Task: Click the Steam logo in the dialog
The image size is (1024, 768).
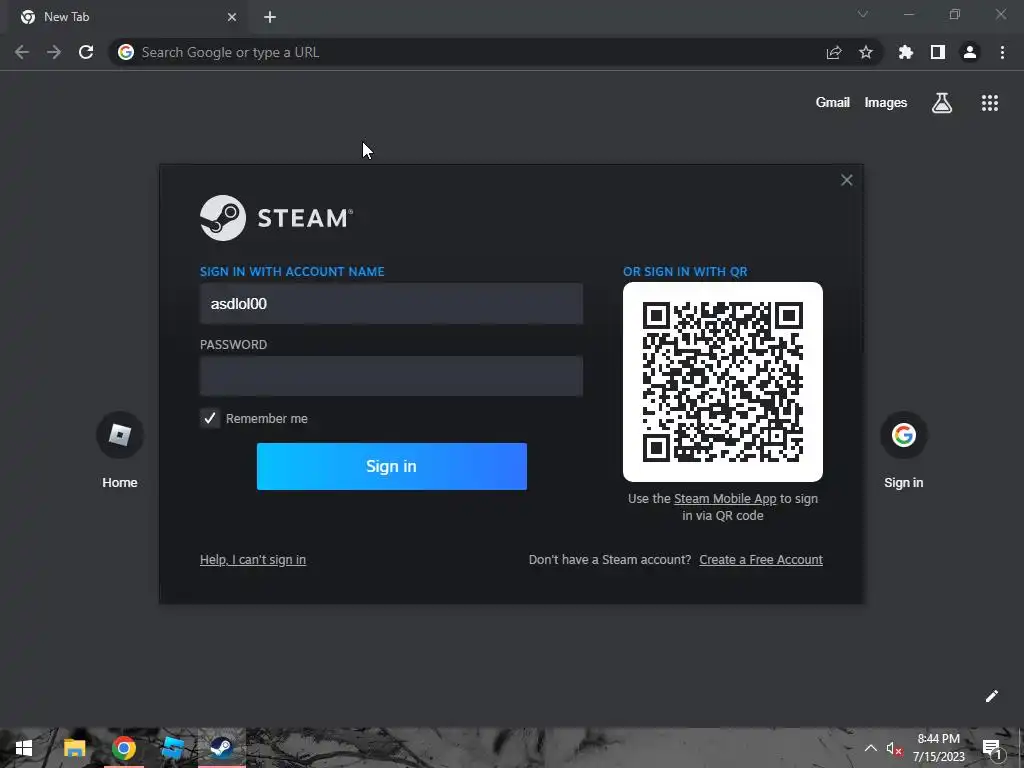Action: coord(276,218)
